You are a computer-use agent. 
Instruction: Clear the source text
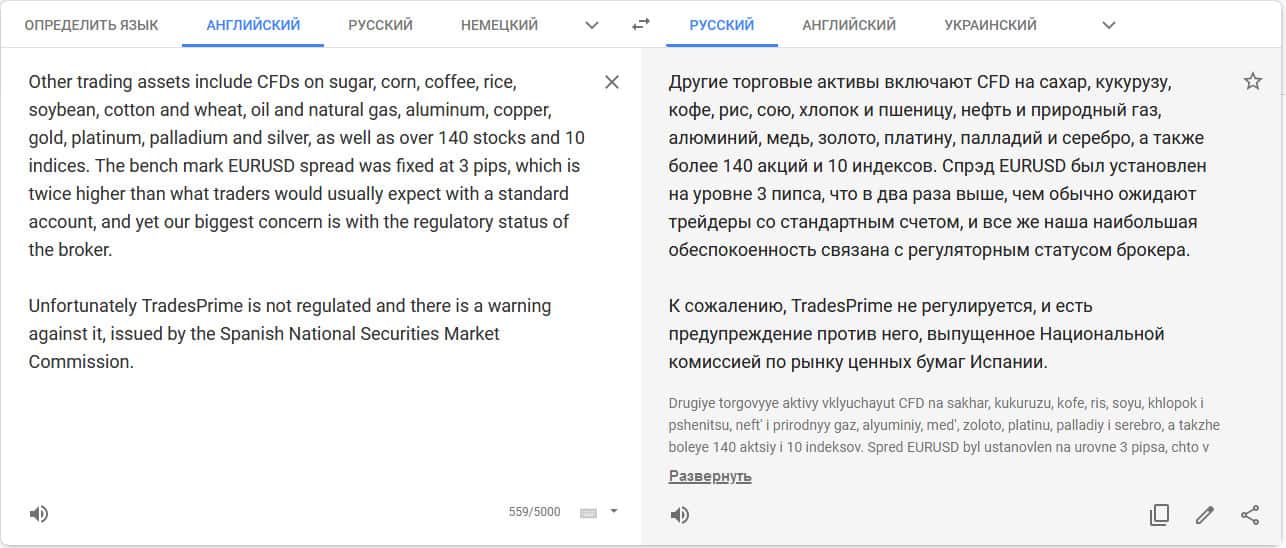point(612,82)
